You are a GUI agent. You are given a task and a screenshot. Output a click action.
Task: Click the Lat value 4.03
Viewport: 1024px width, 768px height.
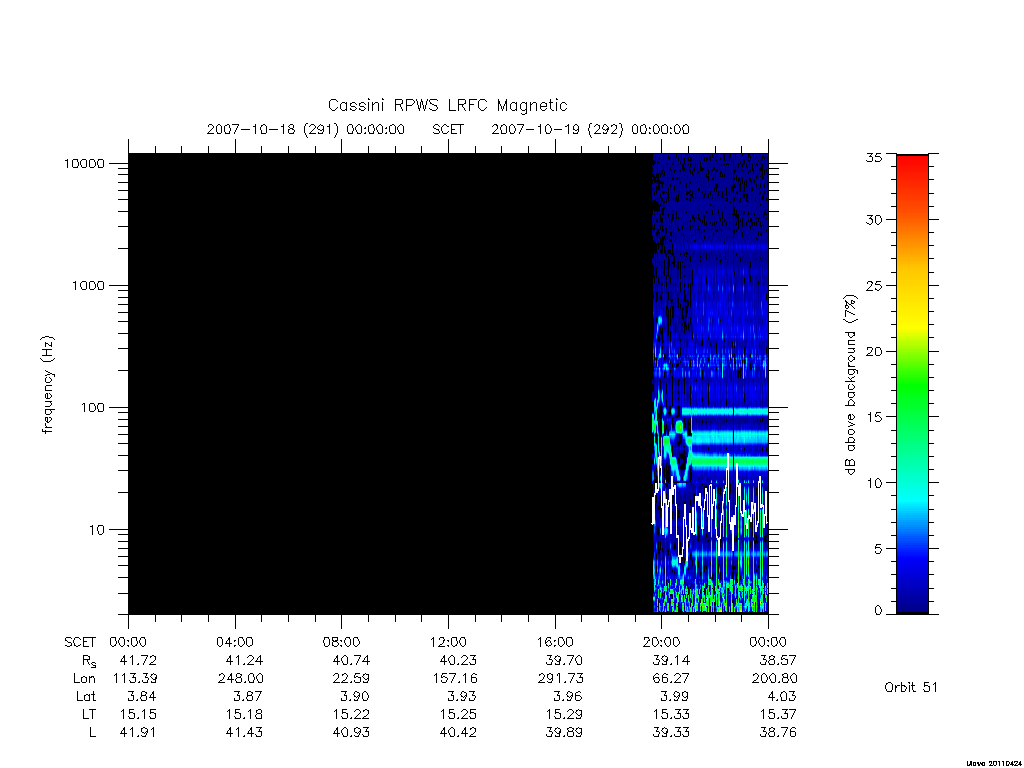[x=782, y=696]
